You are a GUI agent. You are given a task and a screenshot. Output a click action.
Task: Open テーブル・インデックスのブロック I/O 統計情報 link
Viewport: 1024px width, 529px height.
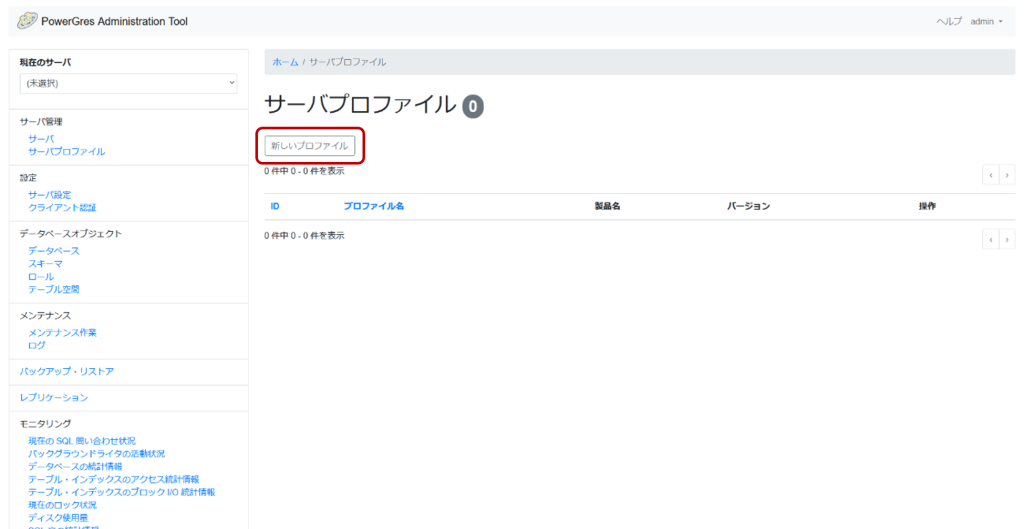coord(121,492)
